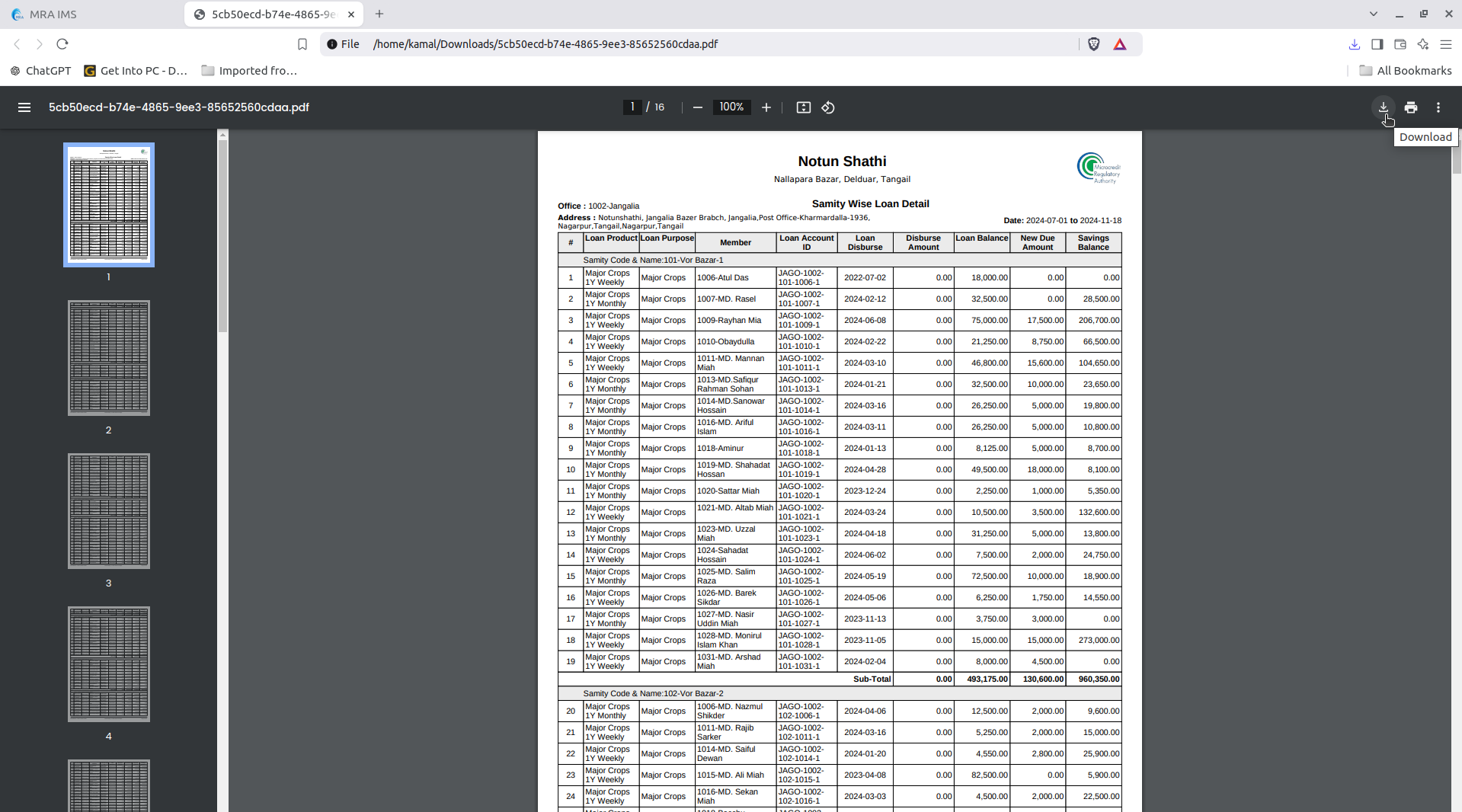Open Brave Wallet icon
The height and width of the screenshot is (812, 1462).
pyautogui.click(x=1400, y=44)
